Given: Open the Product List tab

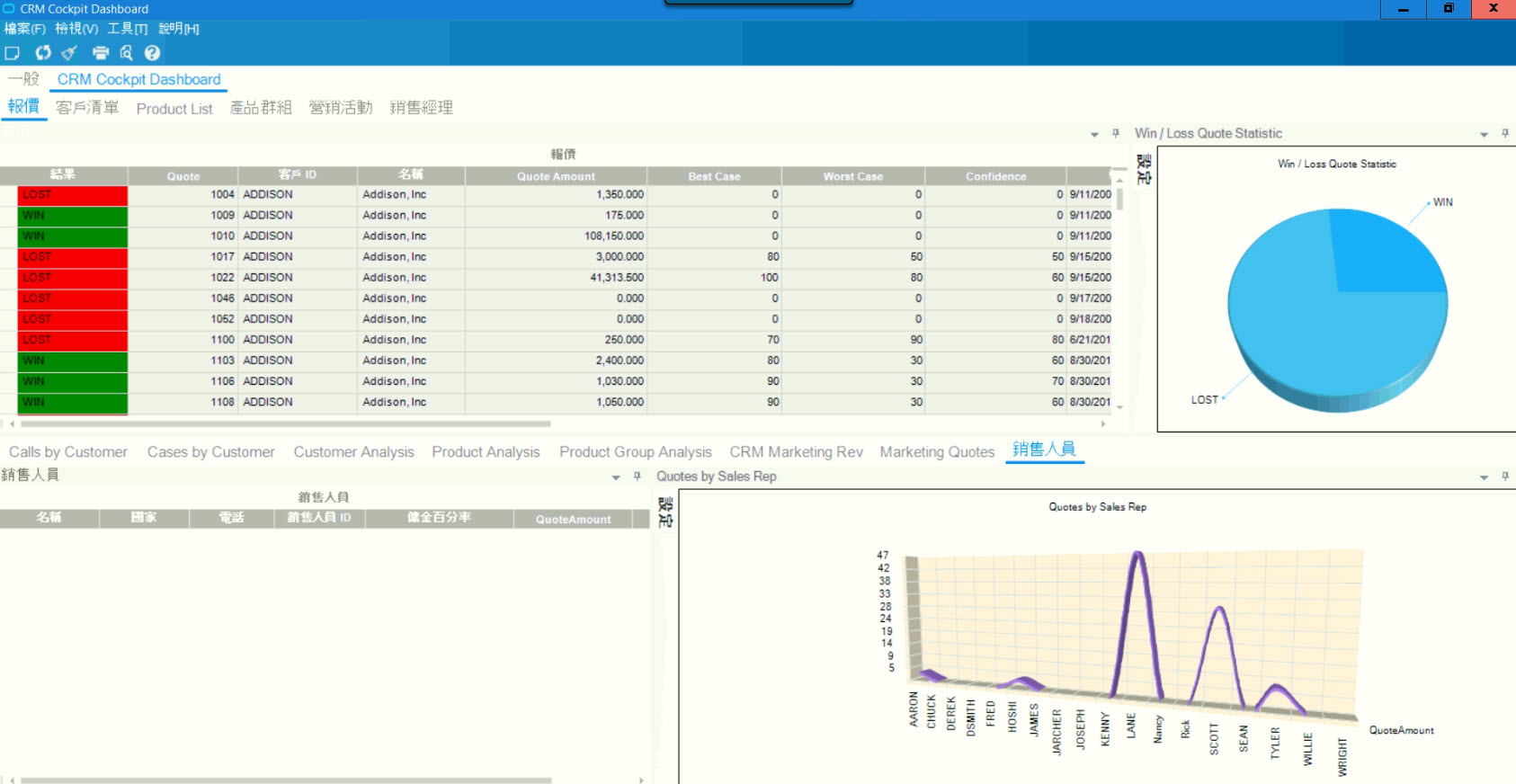Looking at the screenshot, I should pos(174,109).
